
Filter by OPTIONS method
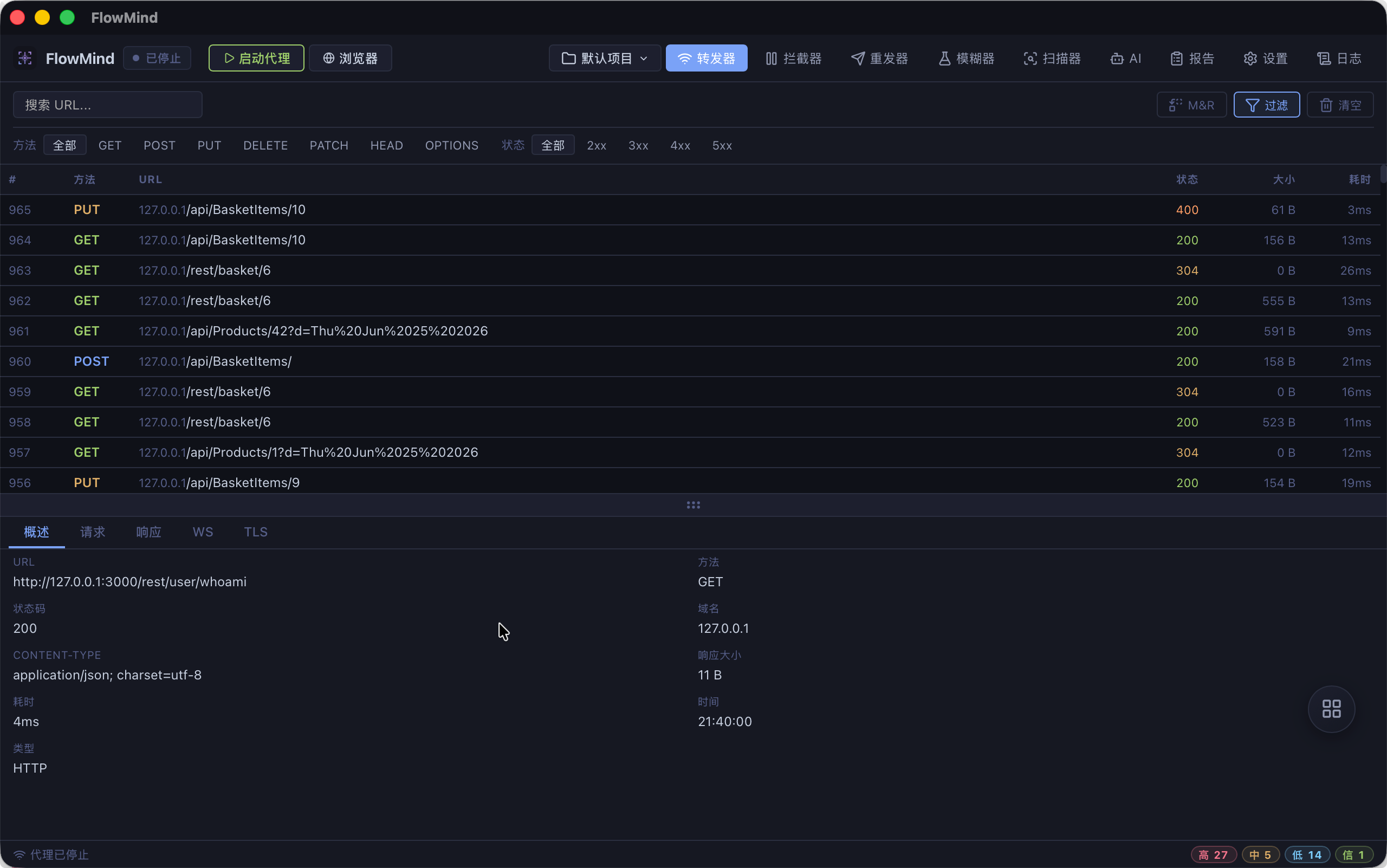pos(452,145)
